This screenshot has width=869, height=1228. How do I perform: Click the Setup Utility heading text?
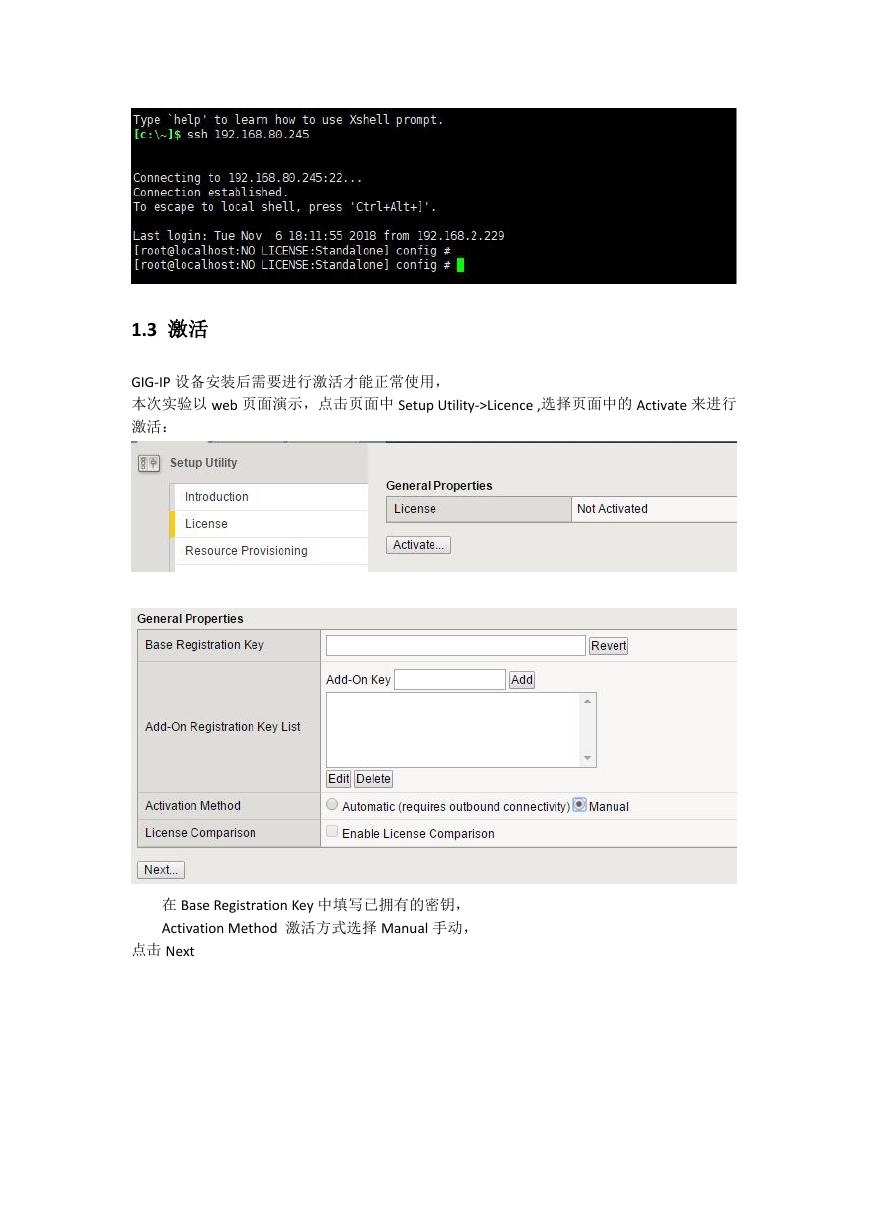pos(204,463)
